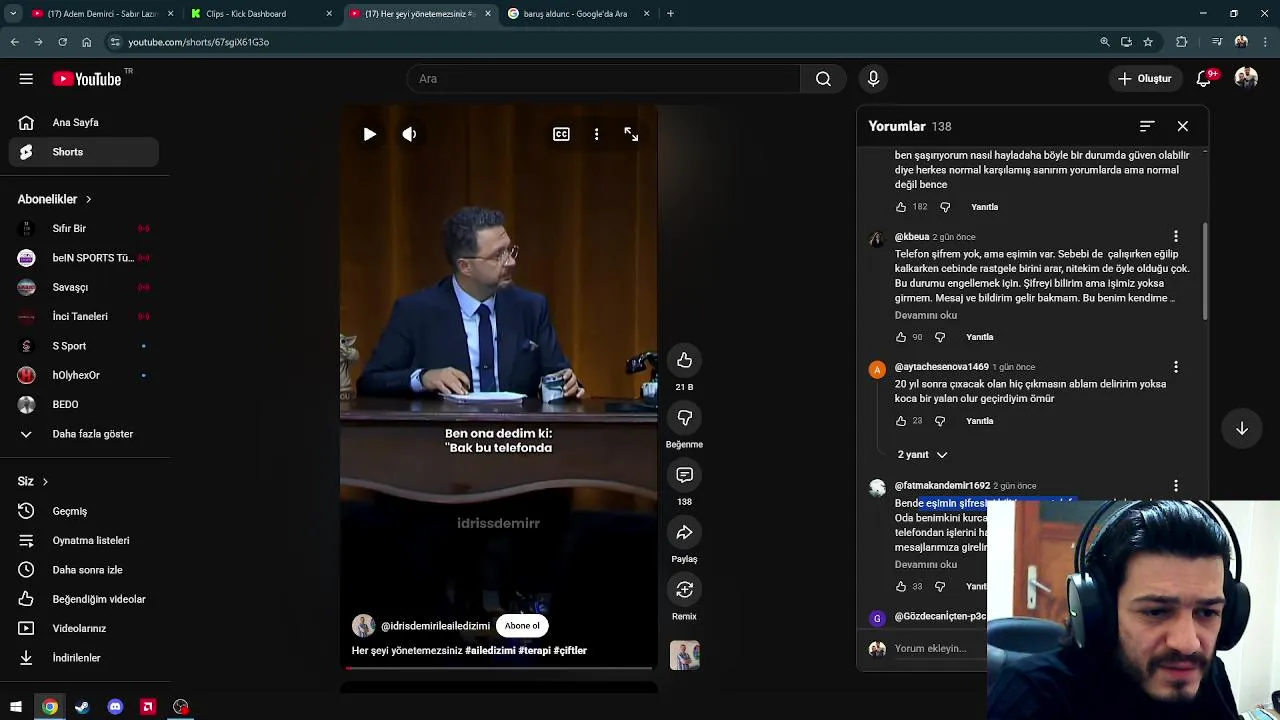Dislike @kbeua's comment
The width and height of the screenshot is (1280, 720).
tap(940, 337)
